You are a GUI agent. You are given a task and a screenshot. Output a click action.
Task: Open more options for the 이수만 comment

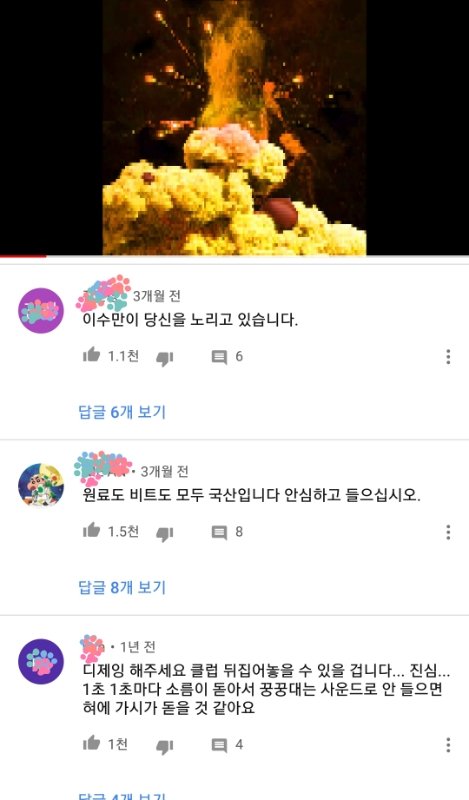coord(448,357)
